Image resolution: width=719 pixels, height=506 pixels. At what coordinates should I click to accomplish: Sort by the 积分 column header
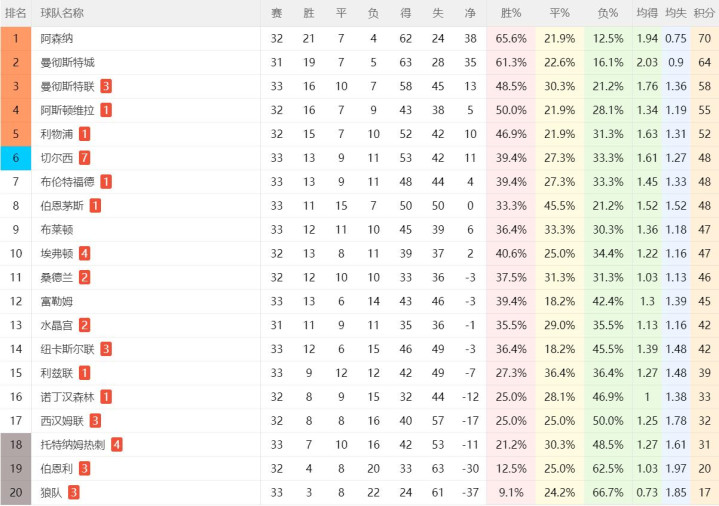coord(704,13)
